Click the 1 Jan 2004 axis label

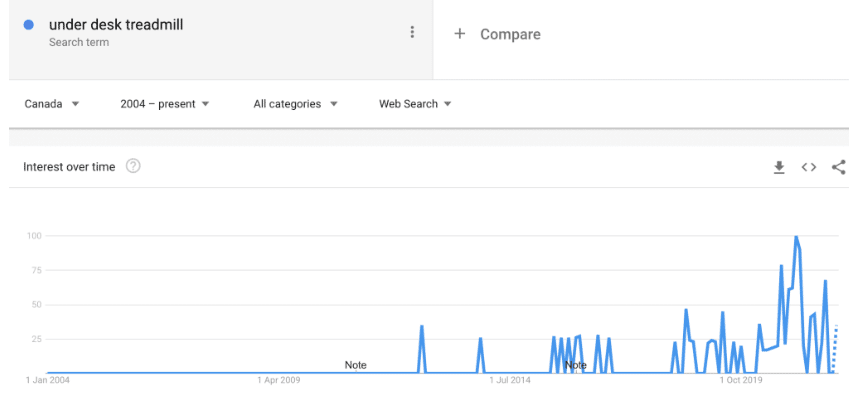tap(48, 381)
